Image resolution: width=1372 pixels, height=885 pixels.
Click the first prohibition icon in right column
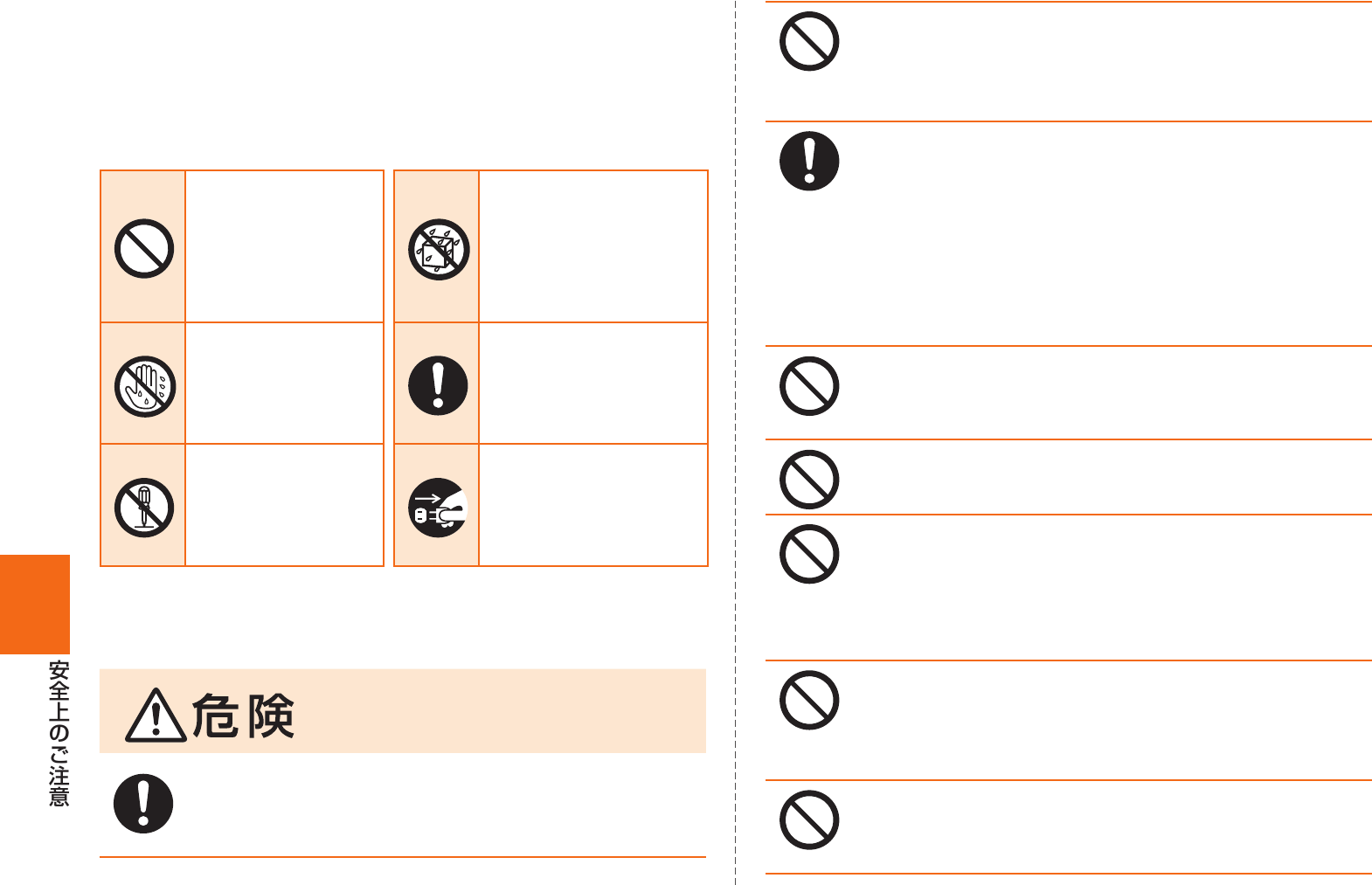[809, 41]
